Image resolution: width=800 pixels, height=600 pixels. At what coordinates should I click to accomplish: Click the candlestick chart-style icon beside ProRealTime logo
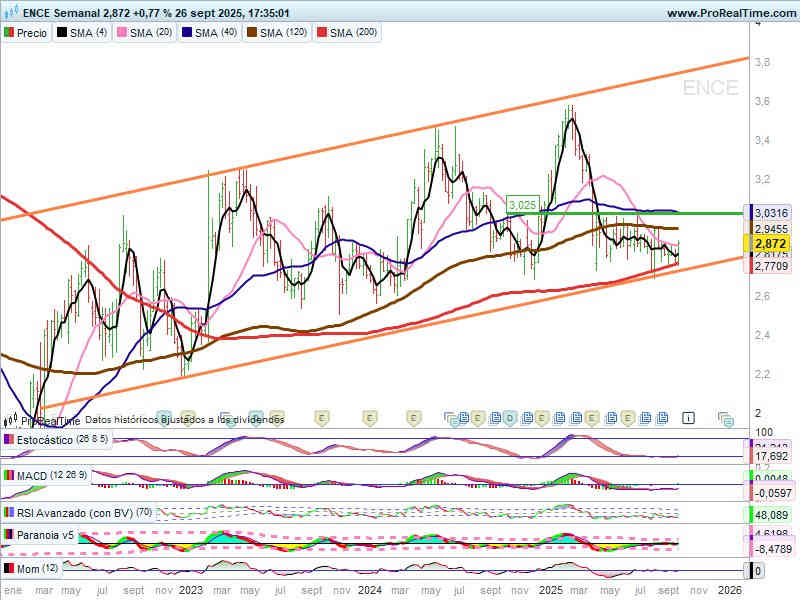coord(11,420)
